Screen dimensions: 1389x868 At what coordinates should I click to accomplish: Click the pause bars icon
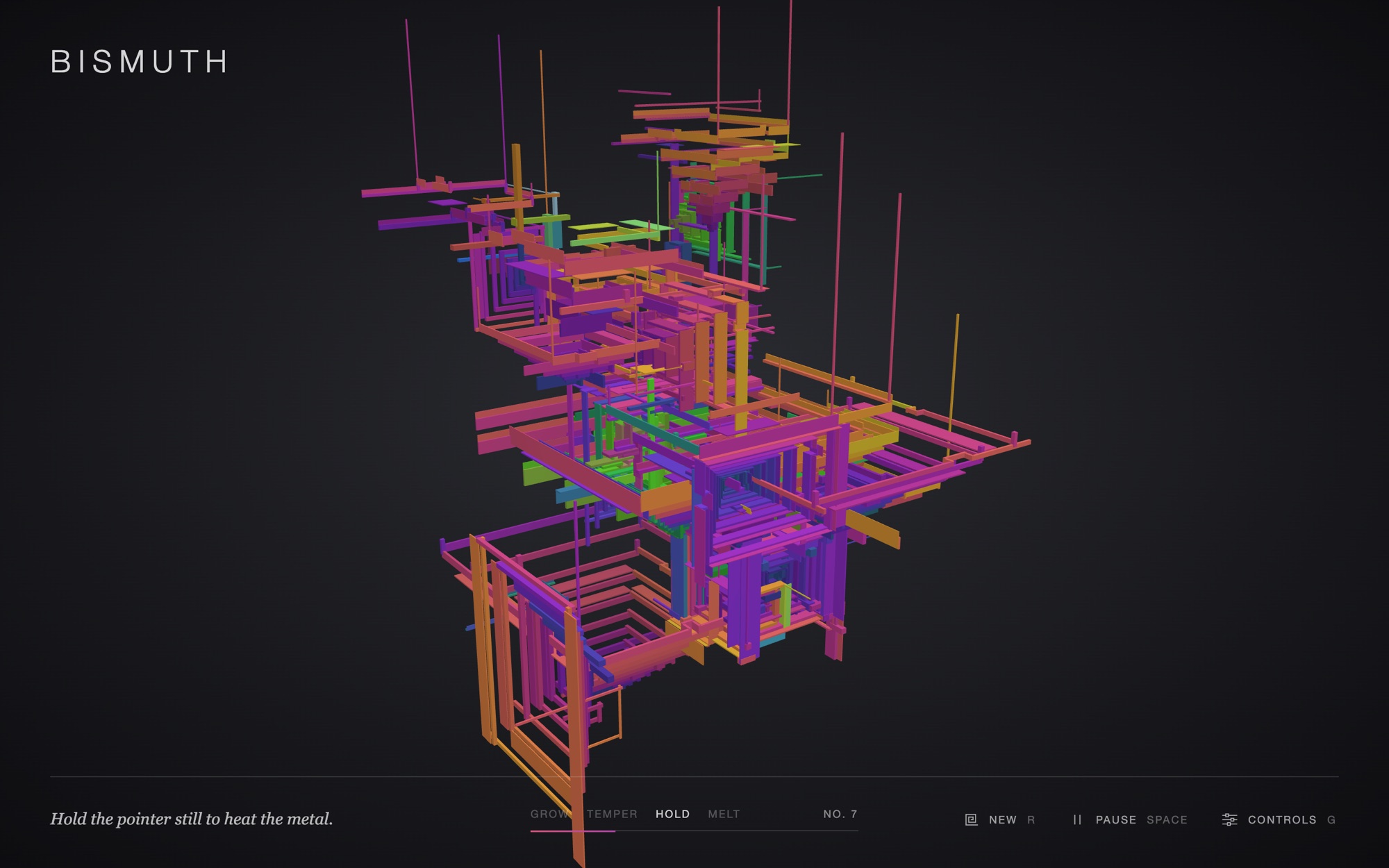(1077, 819)
